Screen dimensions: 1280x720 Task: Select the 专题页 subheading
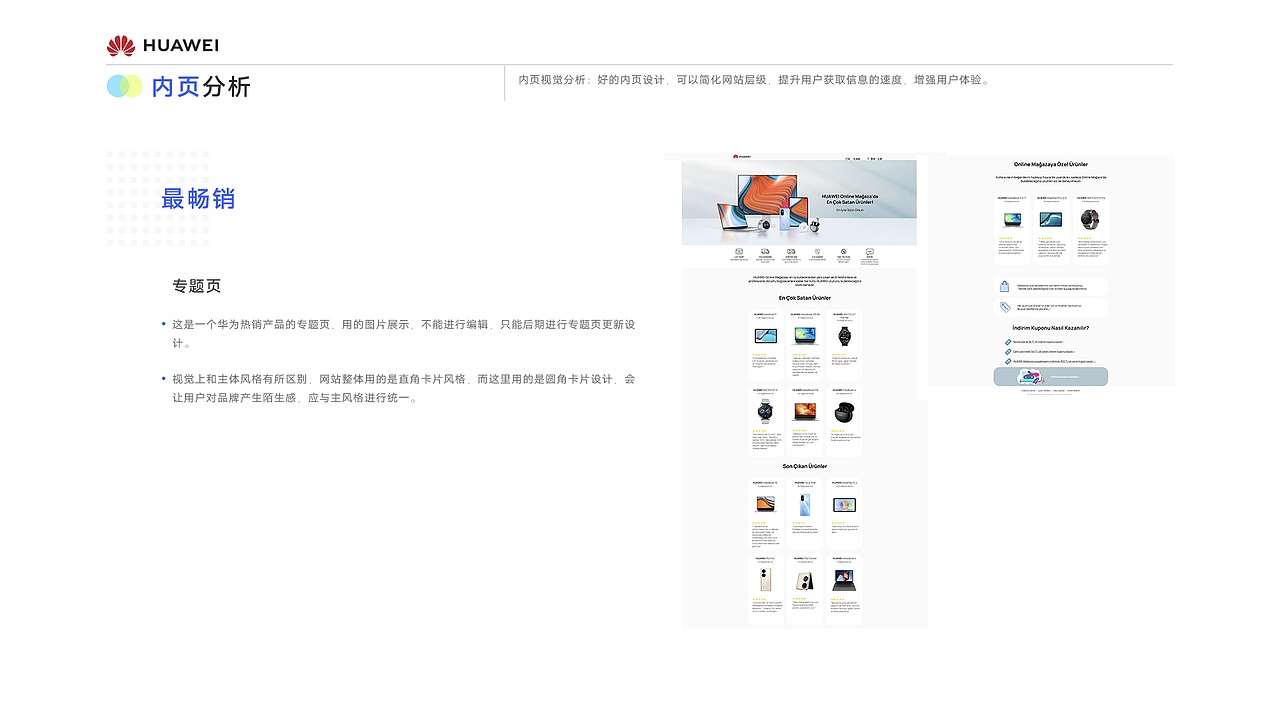tap(197, 286)
